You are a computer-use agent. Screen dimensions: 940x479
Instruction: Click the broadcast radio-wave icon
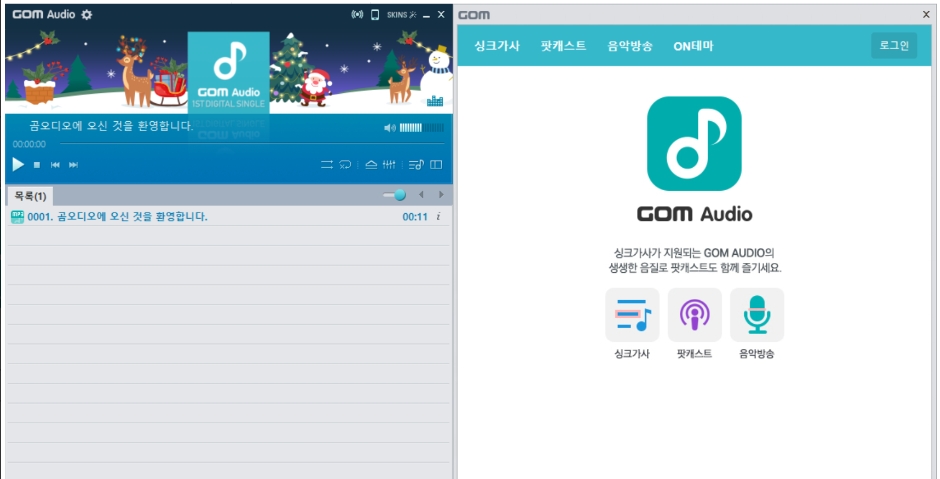tap(357, 14)
